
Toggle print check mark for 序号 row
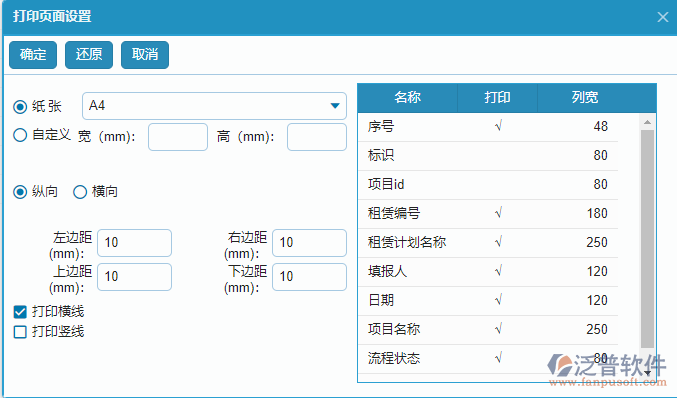tap(498, 126)
